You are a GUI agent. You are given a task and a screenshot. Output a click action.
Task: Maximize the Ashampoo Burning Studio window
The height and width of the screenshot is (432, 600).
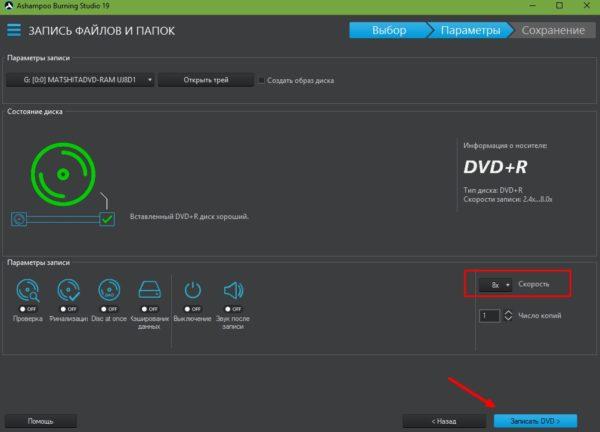[559, 5]
